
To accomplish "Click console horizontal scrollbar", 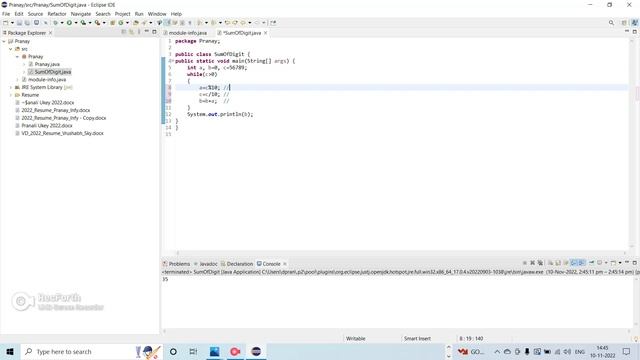I will 398,331.
